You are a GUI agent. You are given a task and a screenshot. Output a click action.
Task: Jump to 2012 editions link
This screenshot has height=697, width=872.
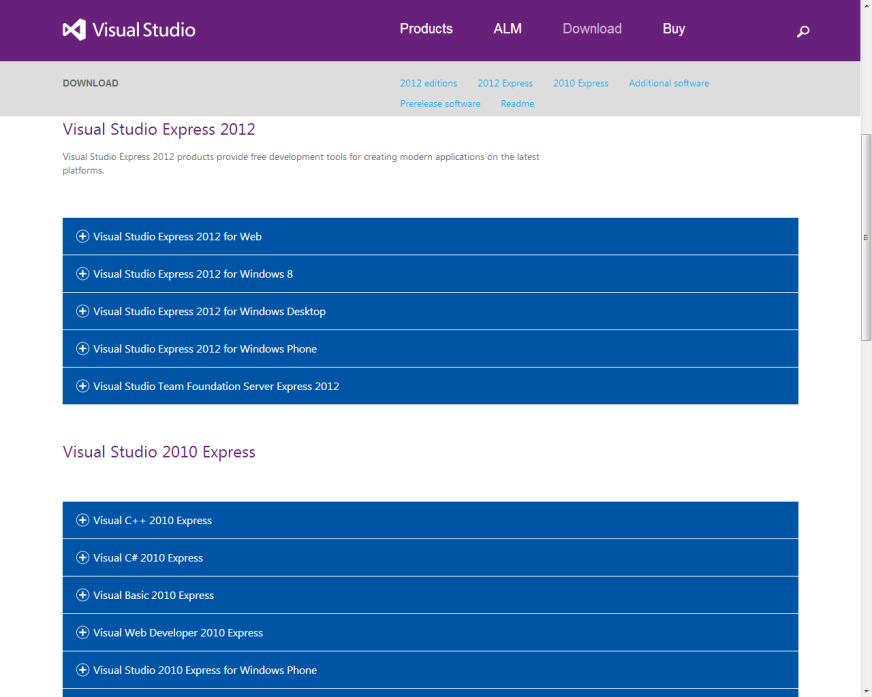pyautogui.click(x=429, y=83)
